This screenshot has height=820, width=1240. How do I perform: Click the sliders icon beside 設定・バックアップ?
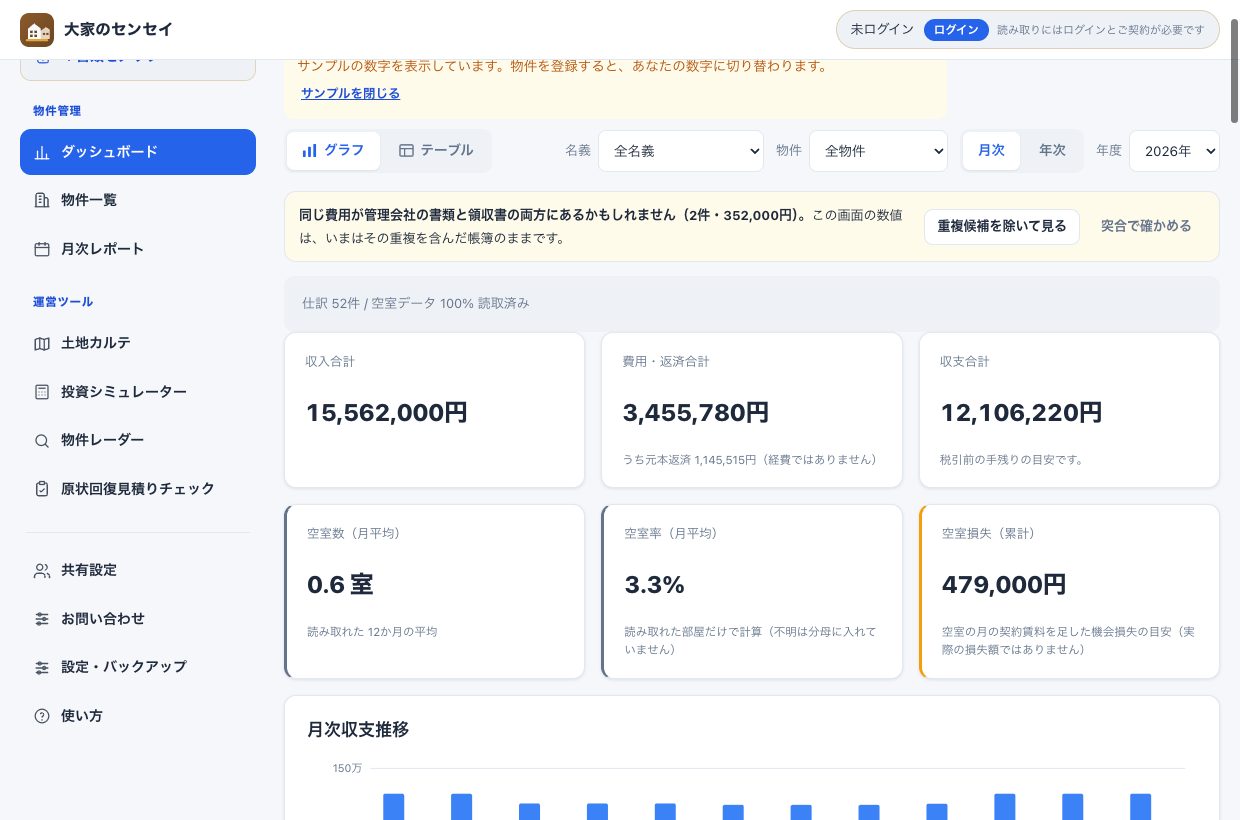click(x=42, y=667)
